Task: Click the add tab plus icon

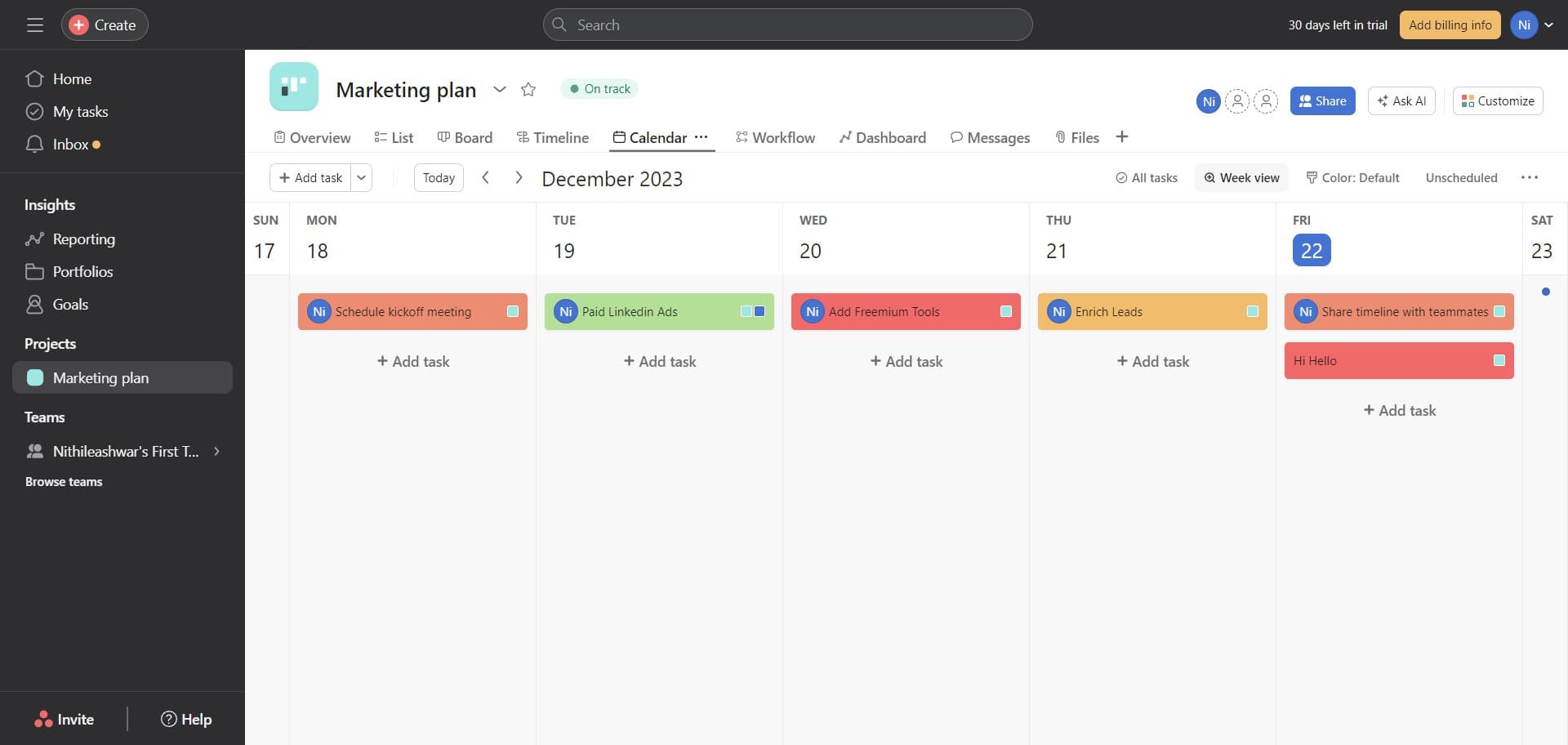Action: click(x=1121, y=137)
